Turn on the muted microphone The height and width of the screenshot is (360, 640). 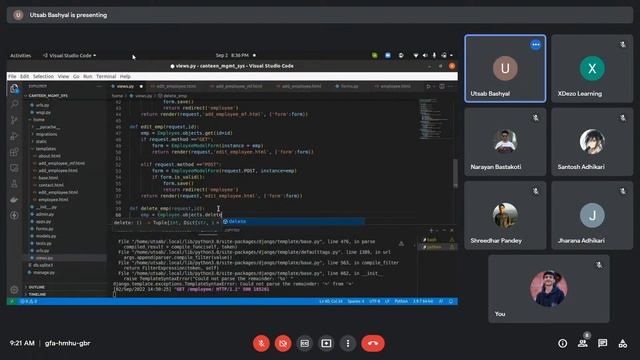point(261,343)
